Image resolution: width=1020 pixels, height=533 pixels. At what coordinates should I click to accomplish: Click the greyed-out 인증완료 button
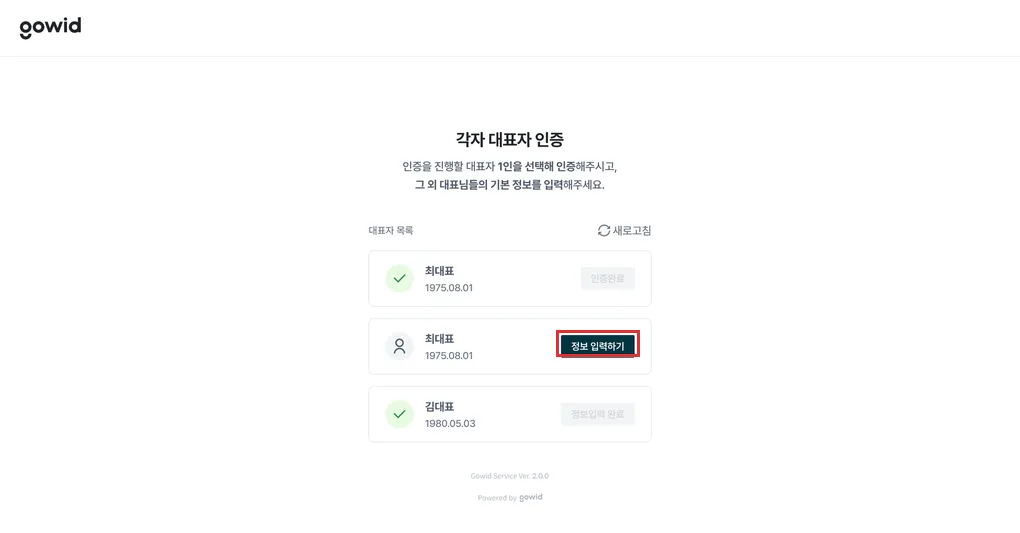pyautogui.click(x=608, y=279)
